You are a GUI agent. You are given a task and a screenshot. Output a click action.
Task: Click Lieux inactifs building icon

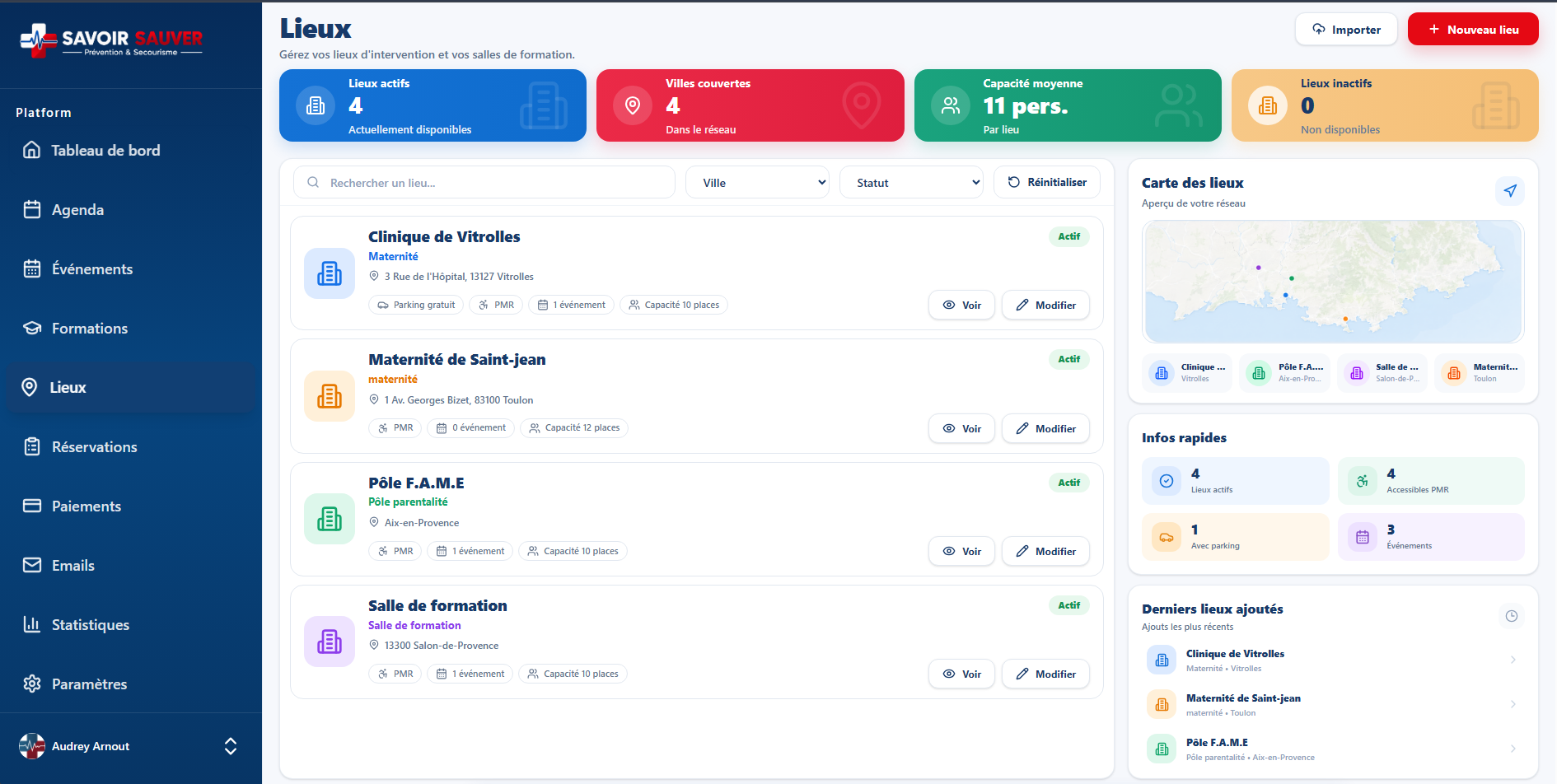[x=1268, y=105]
